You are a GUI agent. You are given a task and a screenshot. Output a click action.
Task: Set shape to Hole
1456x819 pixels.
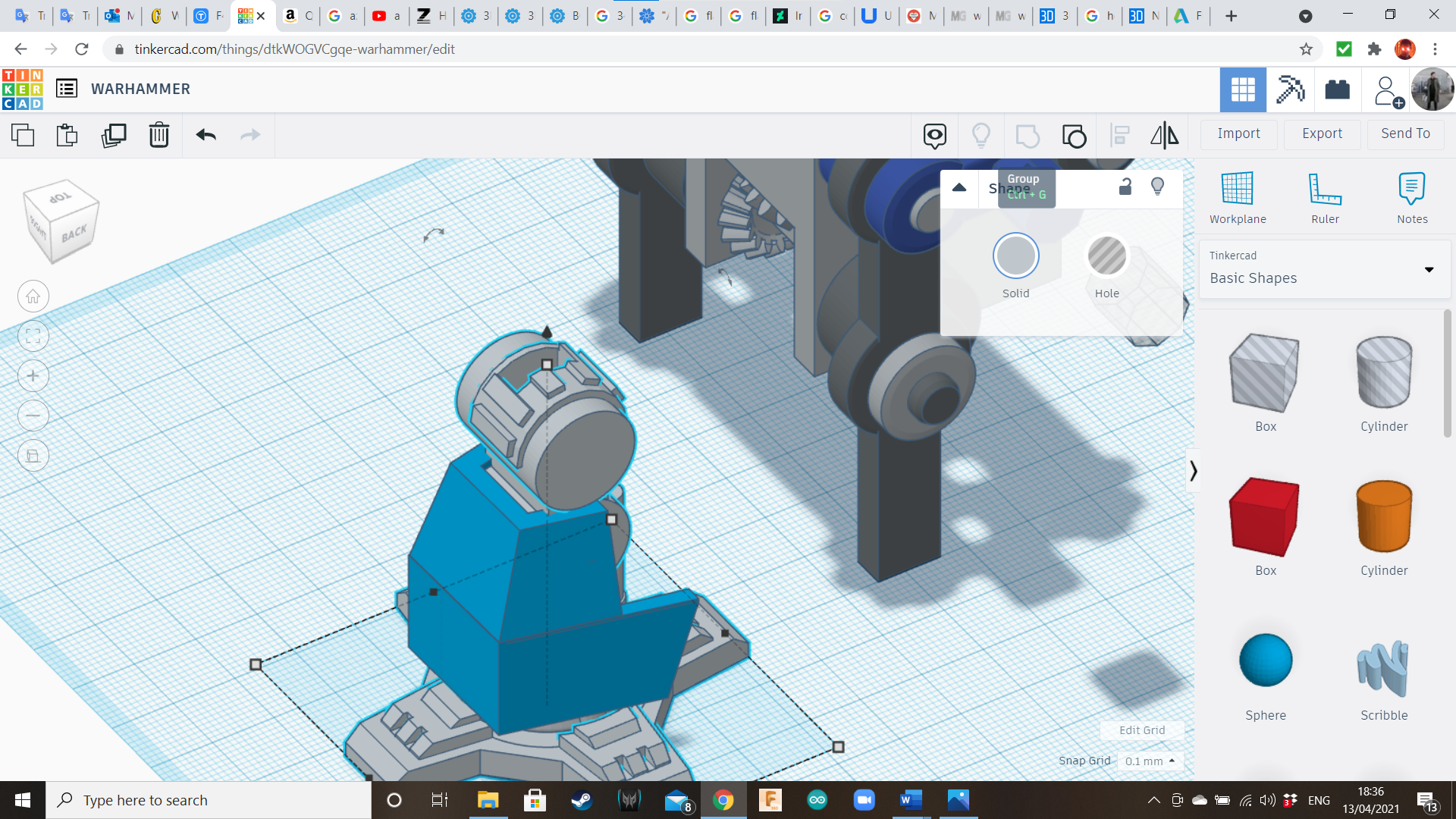1106,256
